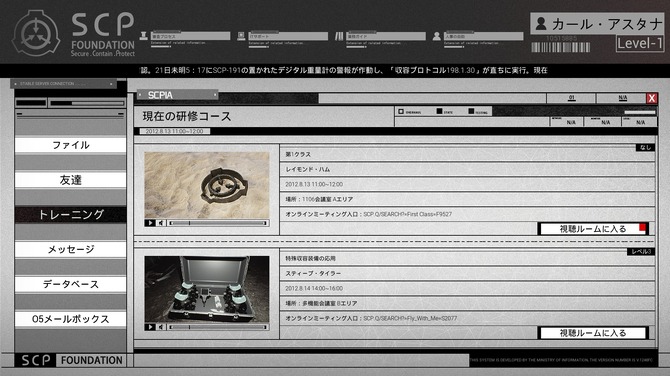The image size is (670, 376).
Task: Toggle the first unfilled checkbox in status bar
Action: coord(401,112)
